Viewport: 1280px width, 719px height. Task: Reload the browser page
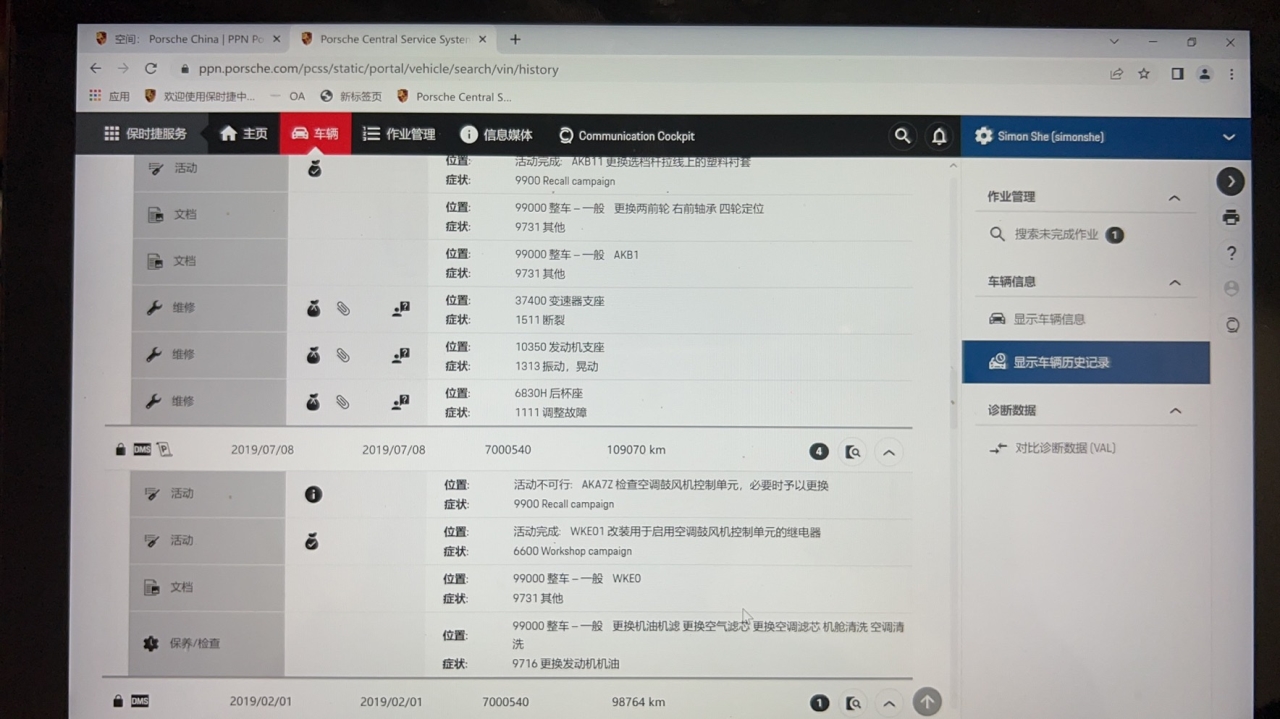click(x=151, y=68)
